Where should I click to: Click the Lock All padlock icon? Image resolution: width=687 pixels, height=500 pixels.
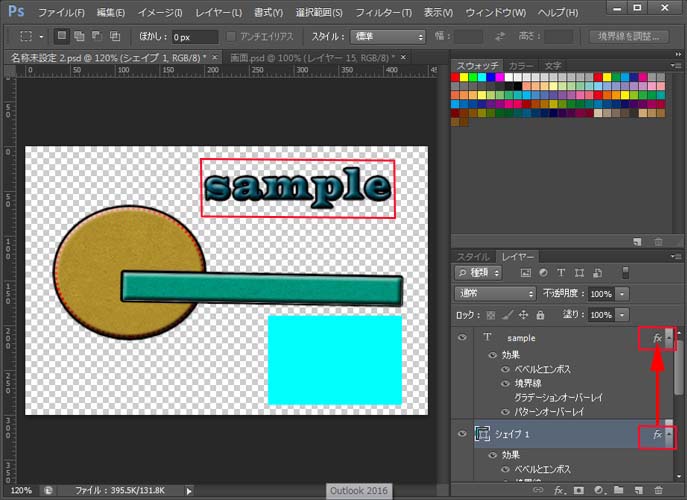point(540,315)
